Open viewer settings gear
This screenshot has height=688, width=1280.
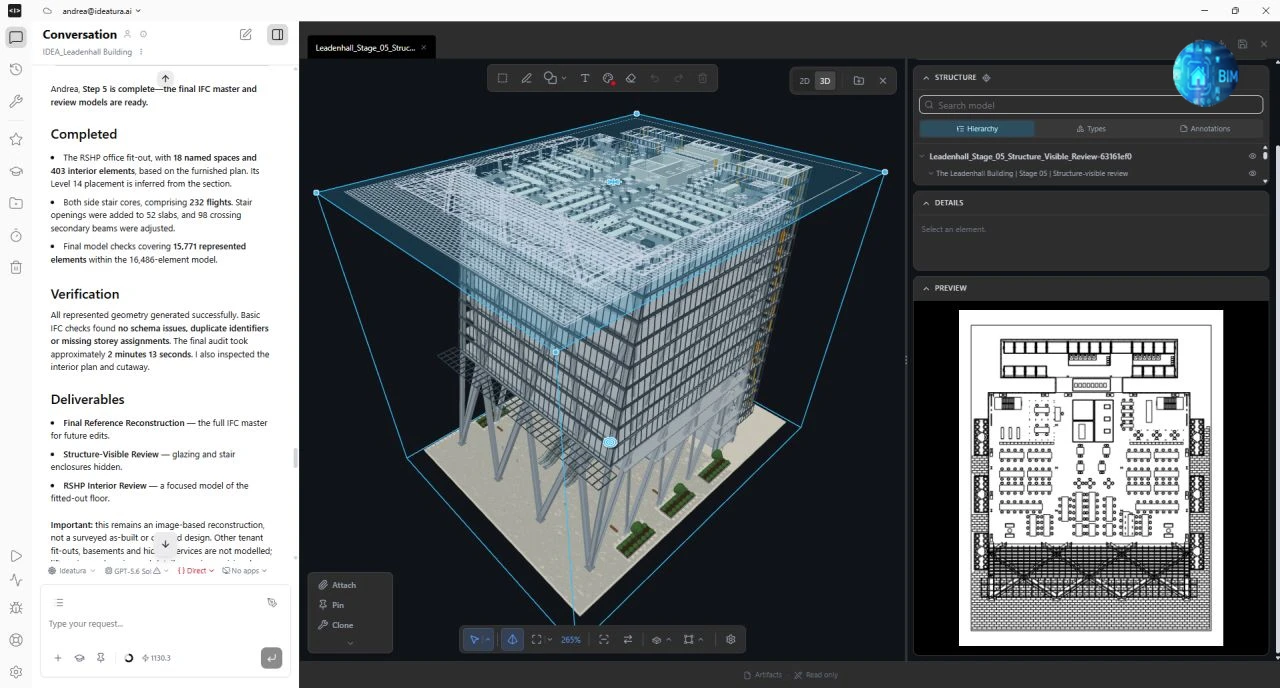pos(731,639)
